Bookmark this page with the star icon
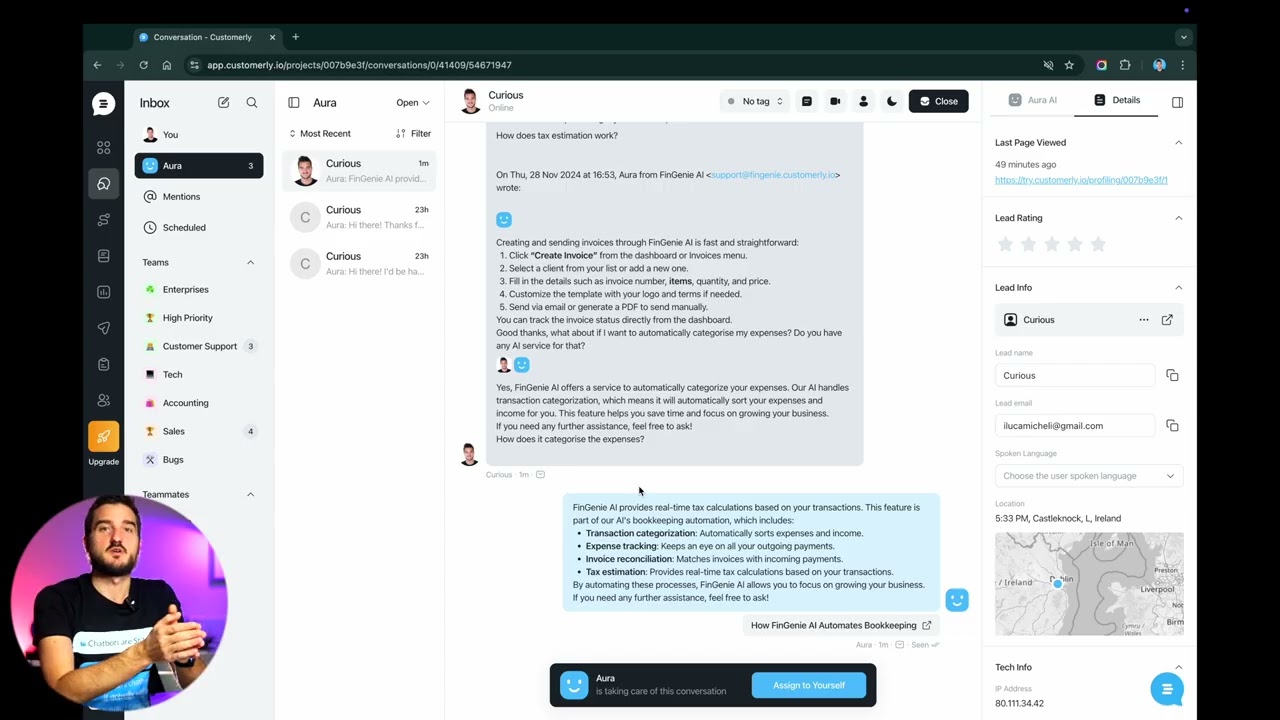The width and height of the screenshot is (1280, 720). (1069, 65)
